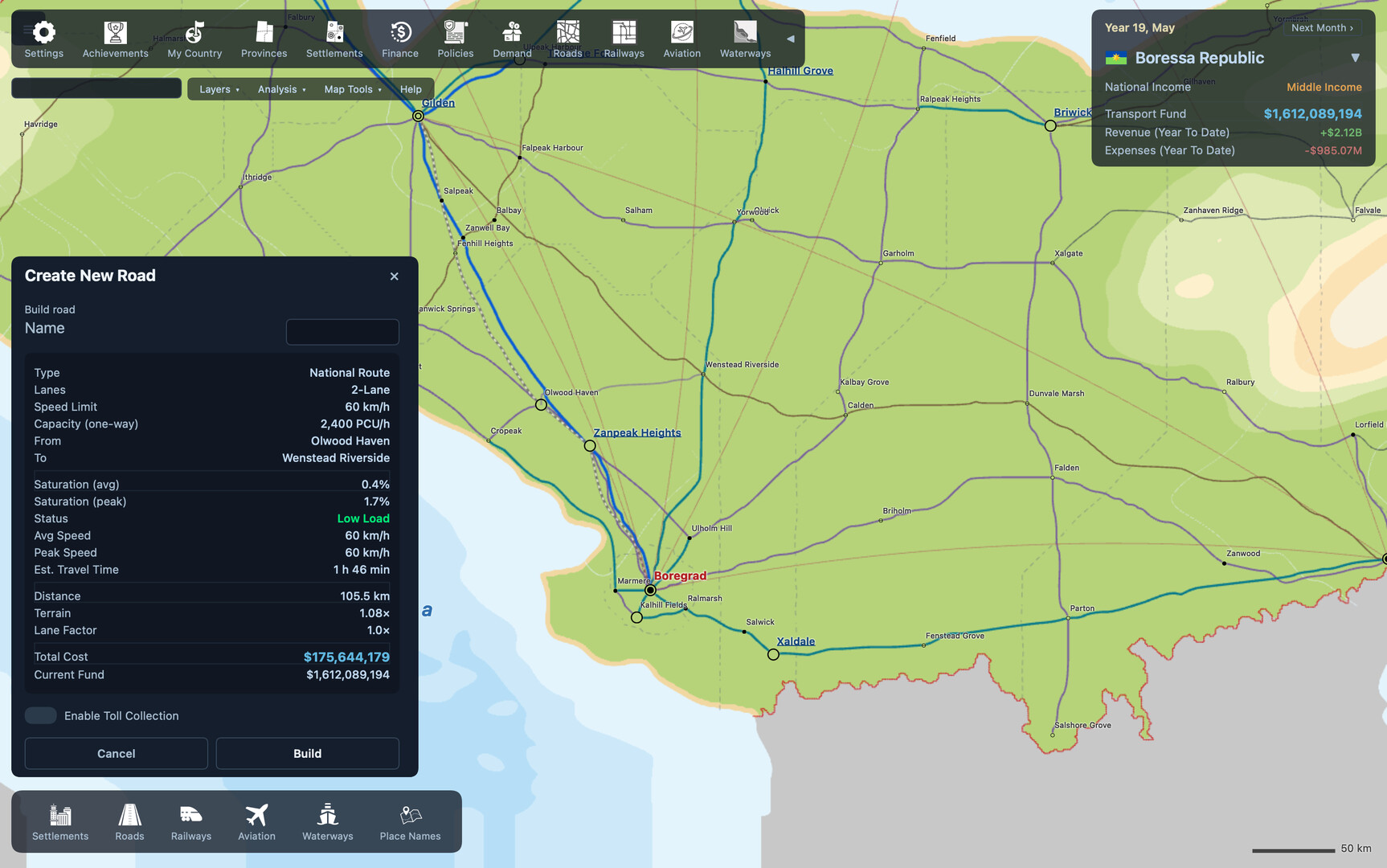Open the Map Tools dropdown menu
Viewport: 1387px width, 868px height.
click(353, 89)
